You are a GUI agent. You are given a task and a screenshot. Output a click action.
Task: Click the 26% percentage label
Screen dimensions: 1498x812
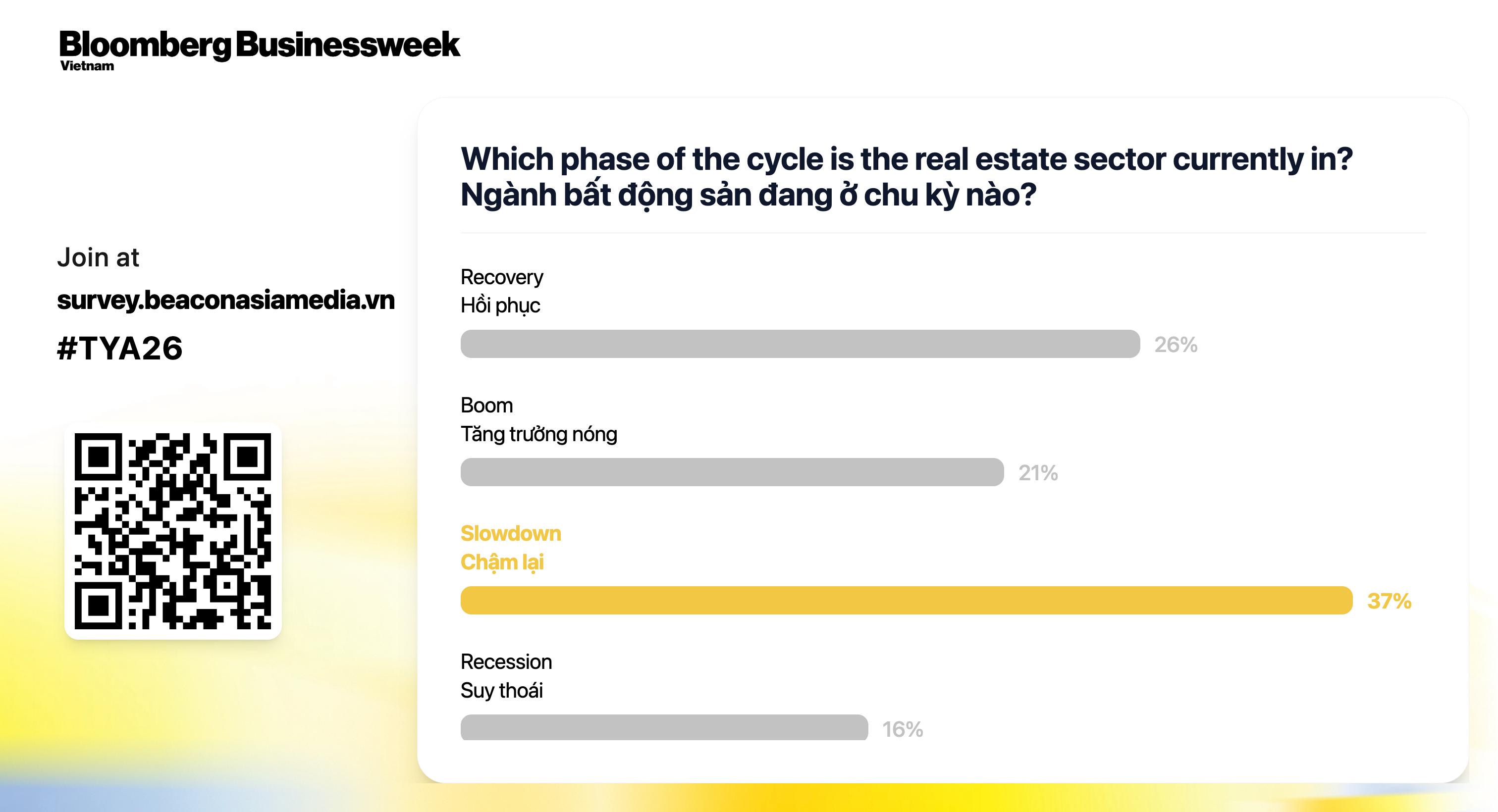point(1175,345)
